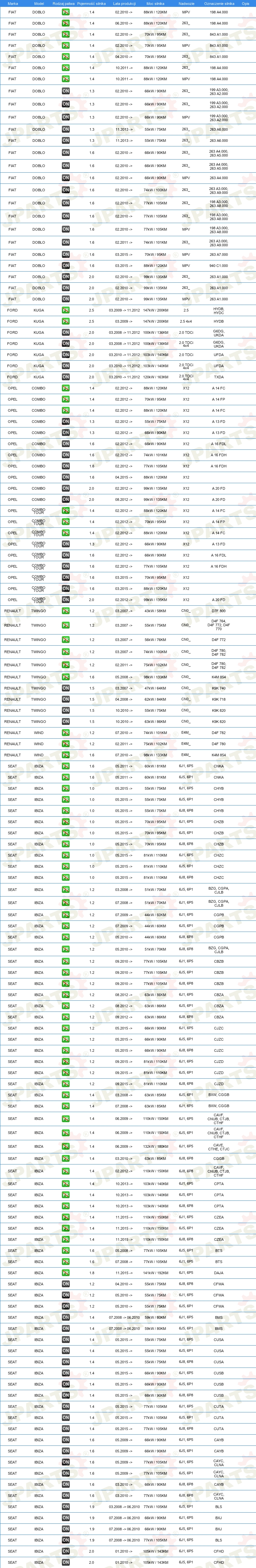256x1568 pixels.
Task: Click the 120kW / 163KM power cell
Action: pyautogui.click(x=155, y=377)
